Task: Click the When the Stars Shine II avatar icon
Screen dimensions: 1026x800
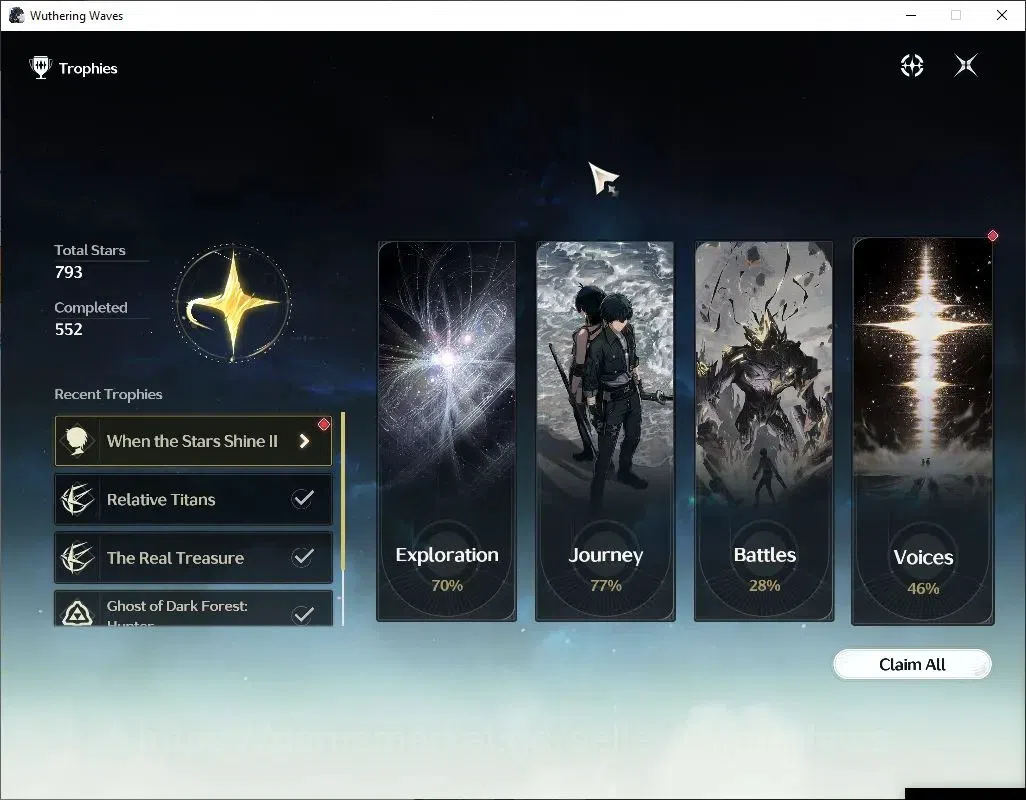Action: [x=77, y=441]
